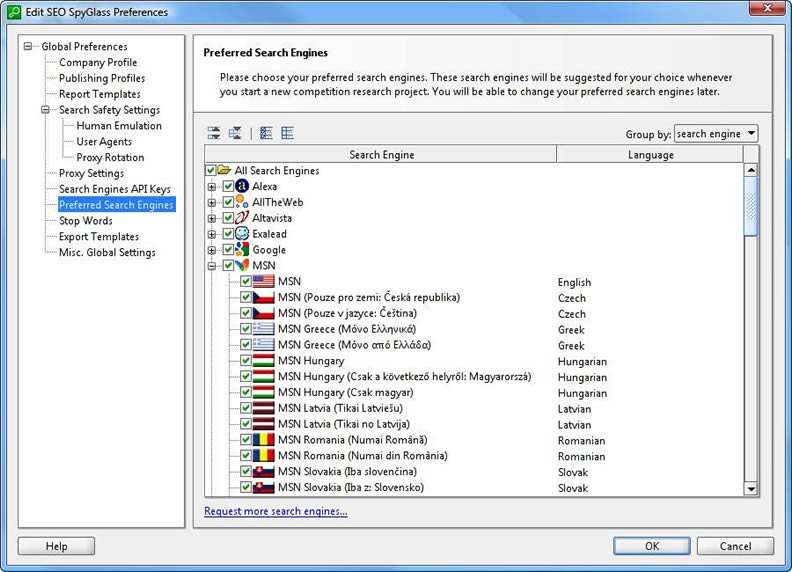The width and height of the screenshot is (792, 572).
Task: Click the scrollbar down arrow in the list
Action: coord(751,488)
